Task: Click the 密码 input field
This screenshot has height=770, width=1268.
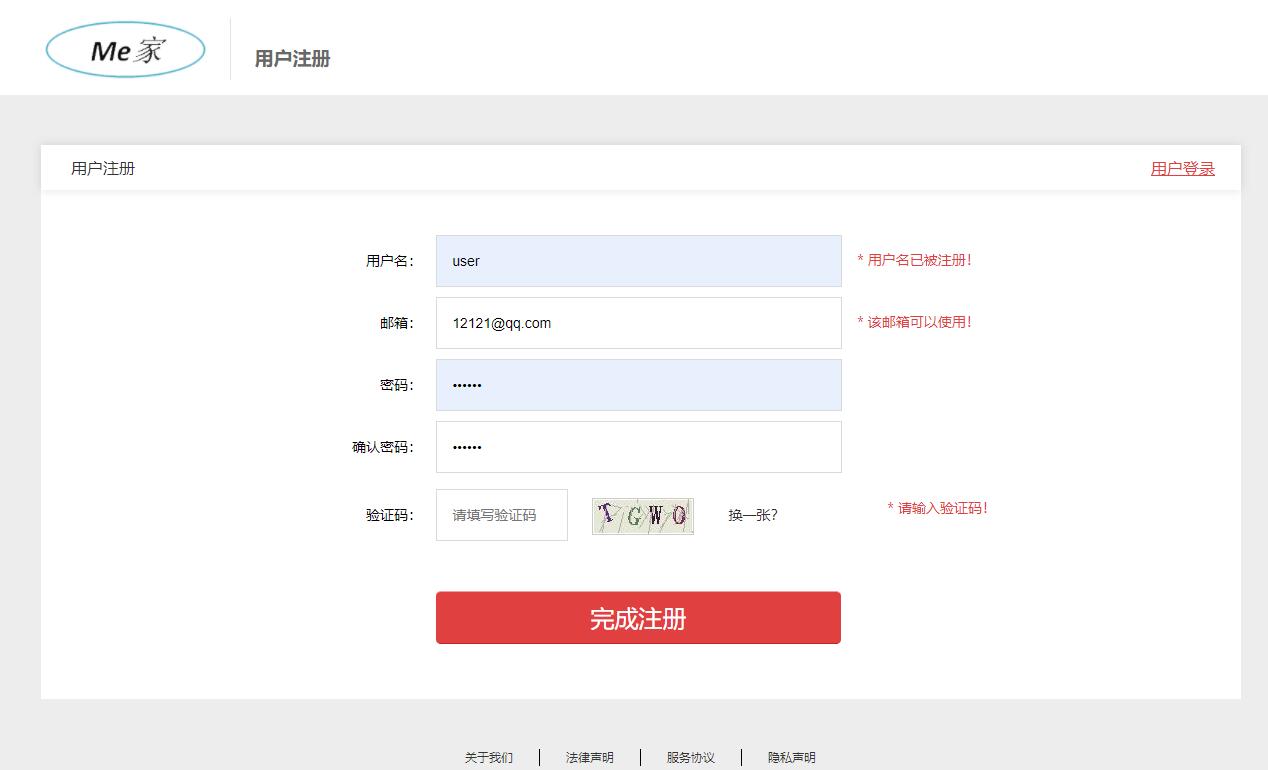Action: click(x=638, y=384)
